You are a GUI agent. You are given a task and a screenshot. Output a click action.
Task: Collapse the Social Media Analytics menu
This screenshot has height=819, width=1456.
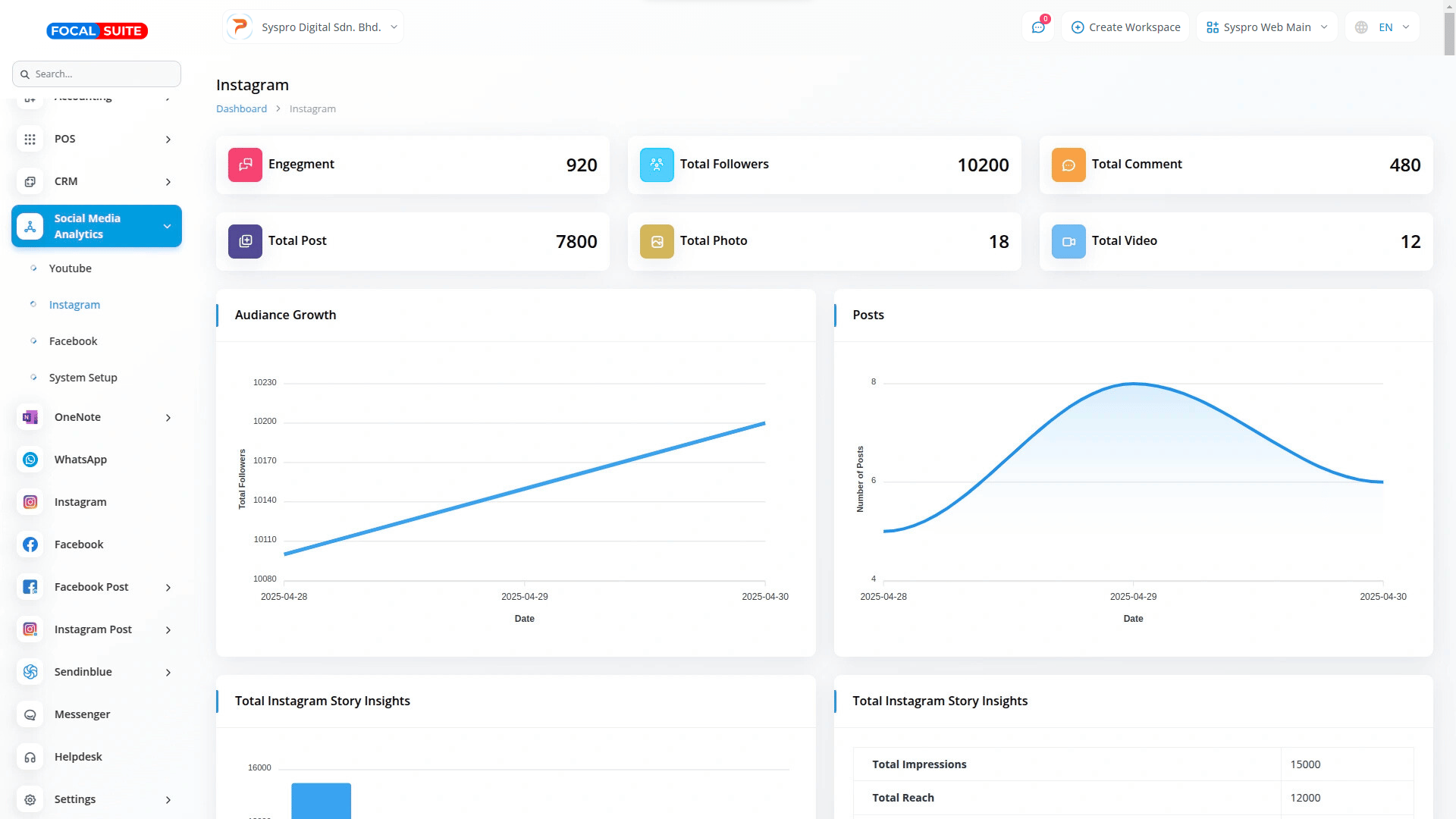click(x=96, y=226)
